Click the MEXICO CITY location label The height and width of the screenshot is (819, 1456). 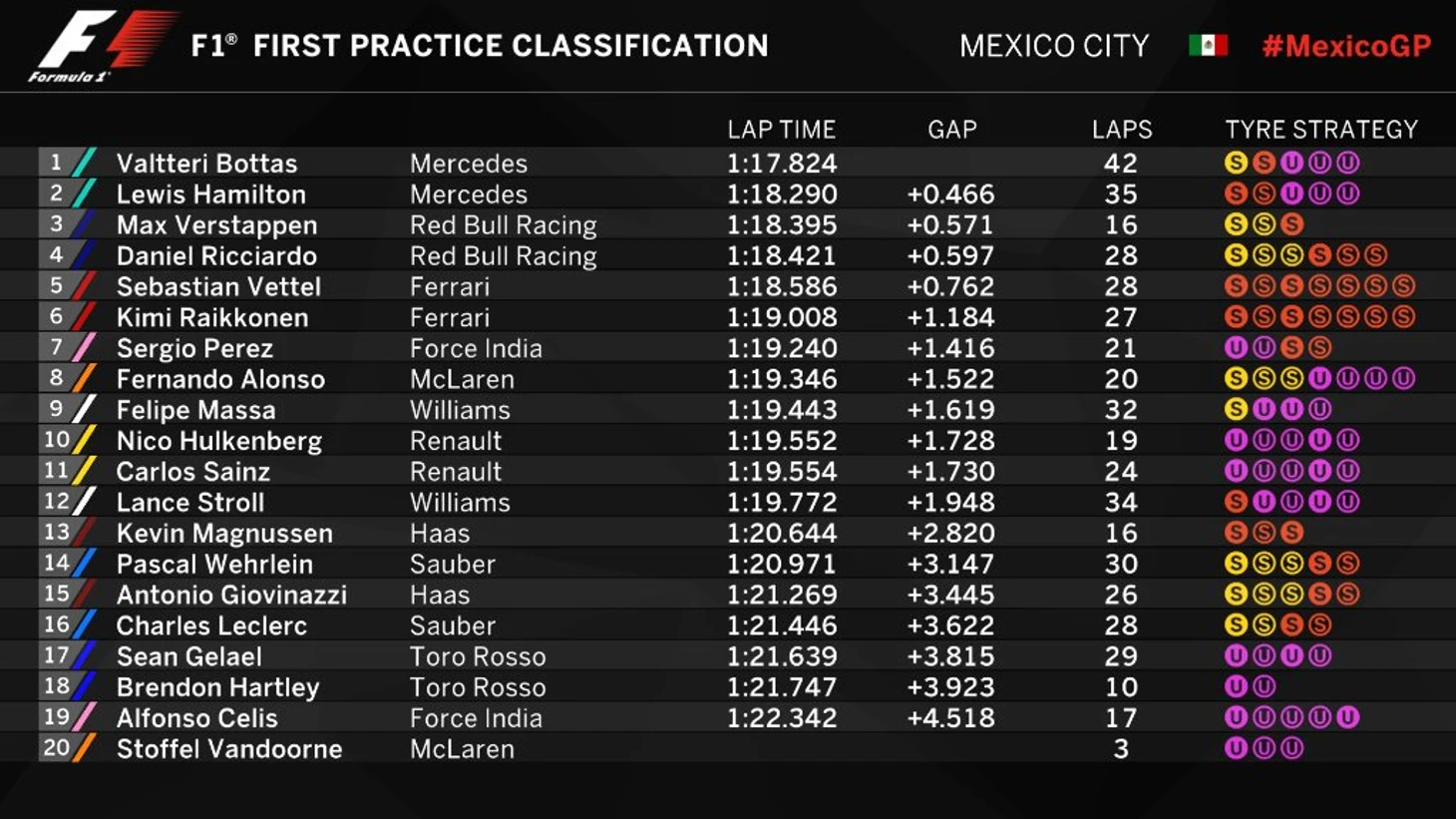(1054, 46)
